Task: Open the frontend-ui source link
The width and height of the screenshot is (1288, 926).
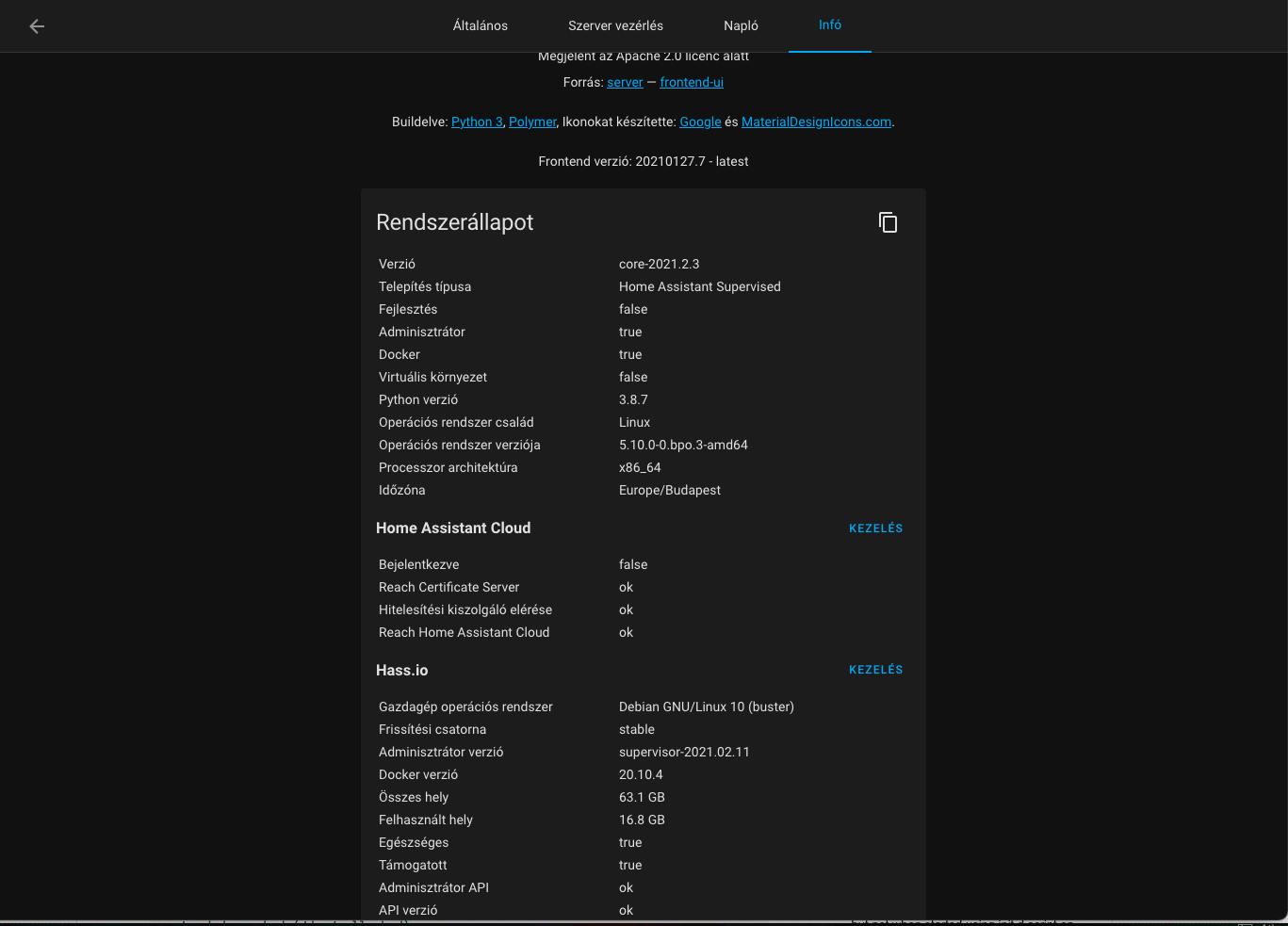Action: (x=692, y=82)
